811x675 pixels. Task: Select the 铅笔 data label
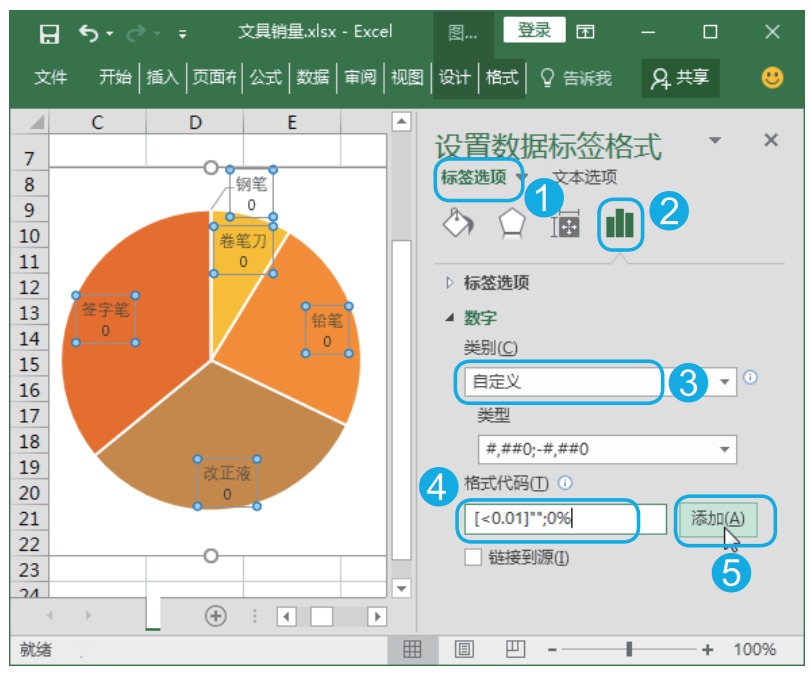(x=327, y=329)
